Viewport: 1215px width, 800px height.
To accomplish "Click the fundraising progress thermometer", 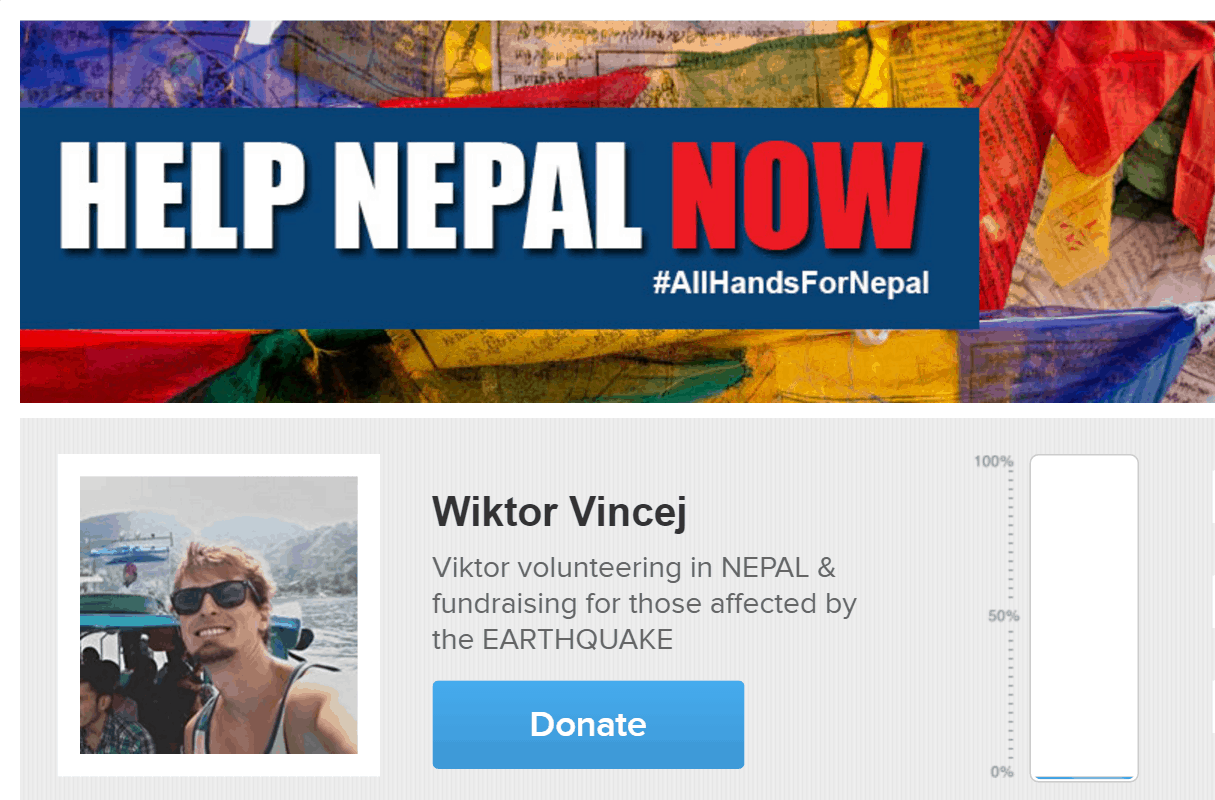I will click(1084, 618).
